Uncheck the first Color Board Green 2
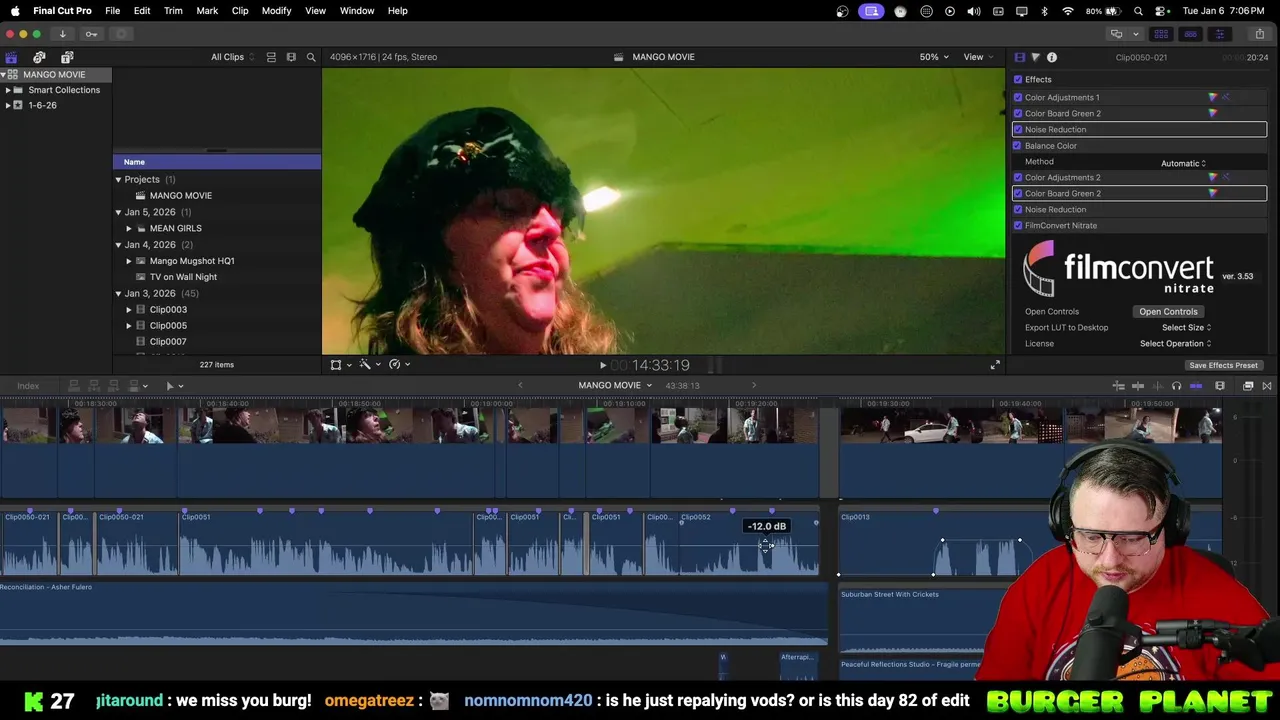Image resolution: width=1280 pixels, height=720 pixels. coord(1018,113)
